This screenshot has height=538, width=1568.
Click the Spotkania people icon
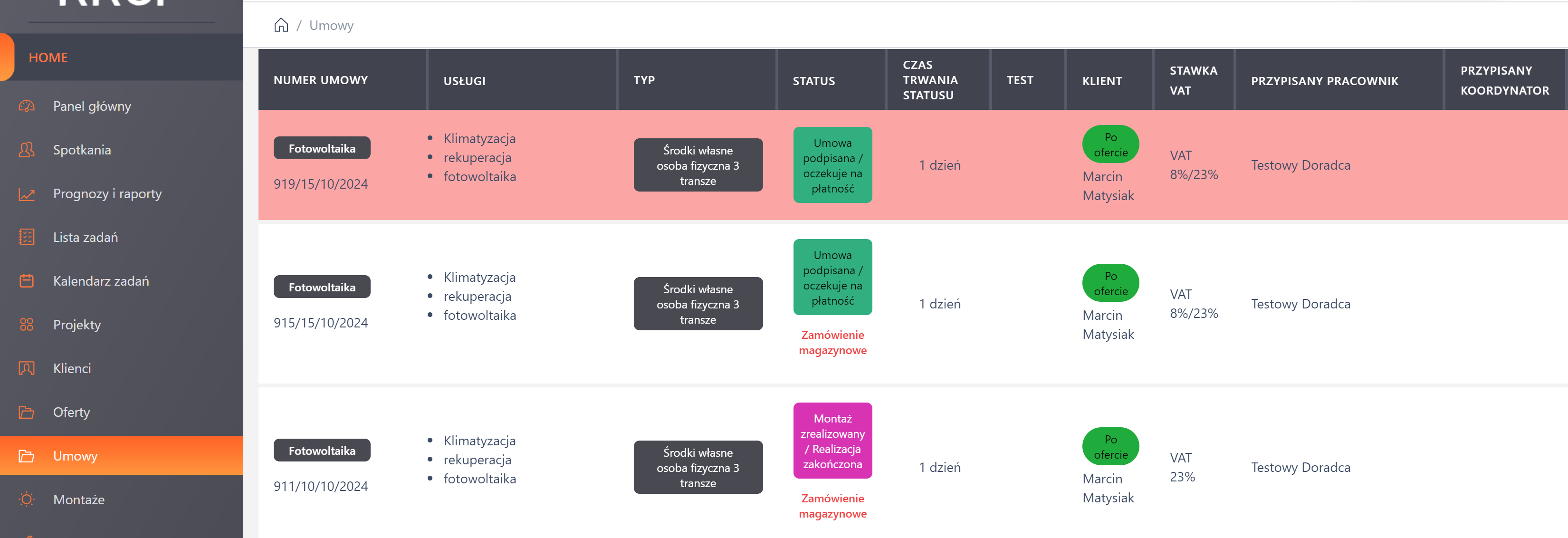tap(27, 150)
